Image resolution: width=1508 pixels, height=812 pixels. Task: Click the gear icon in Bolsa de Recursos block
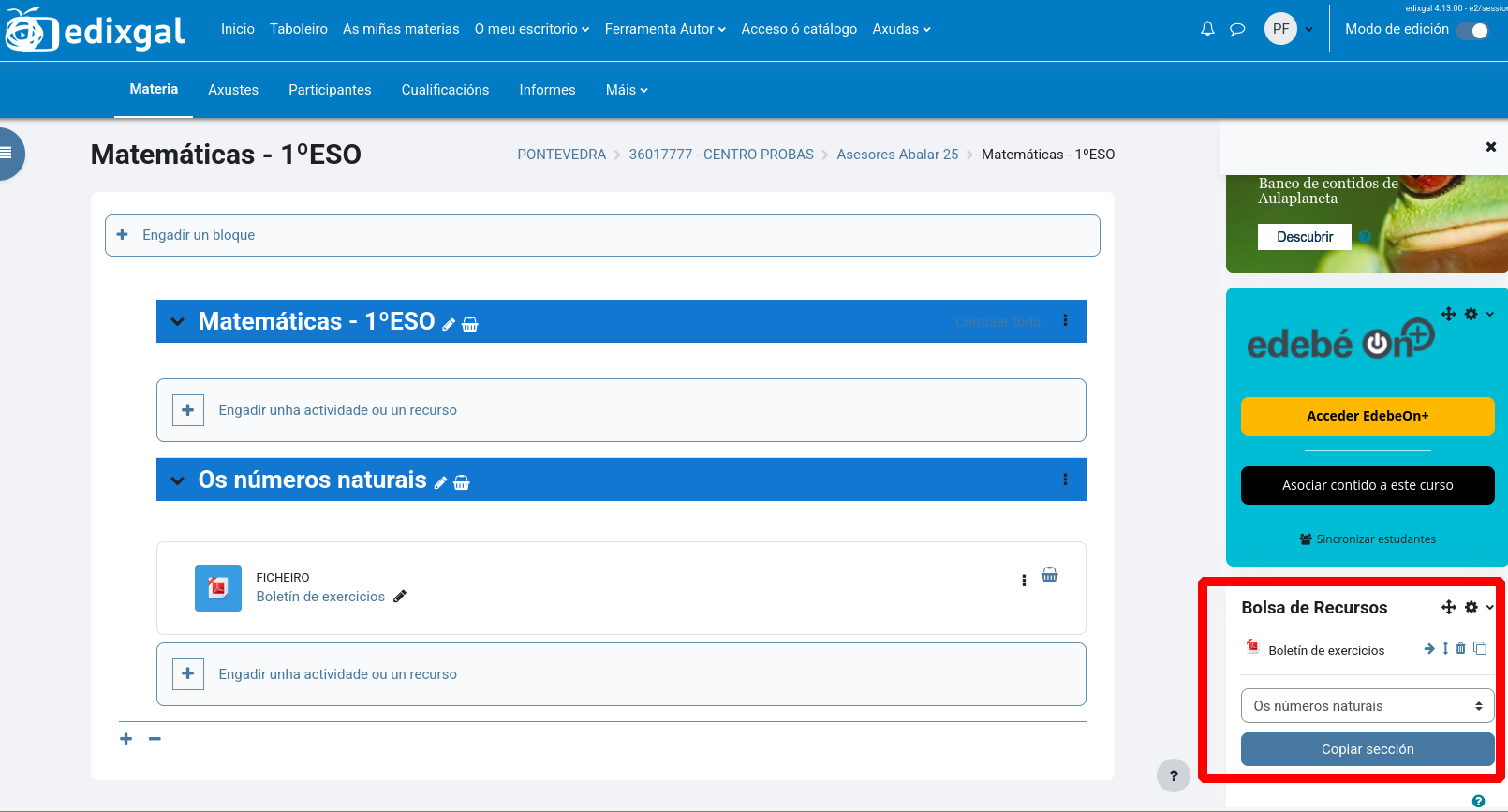point(1471,608)
